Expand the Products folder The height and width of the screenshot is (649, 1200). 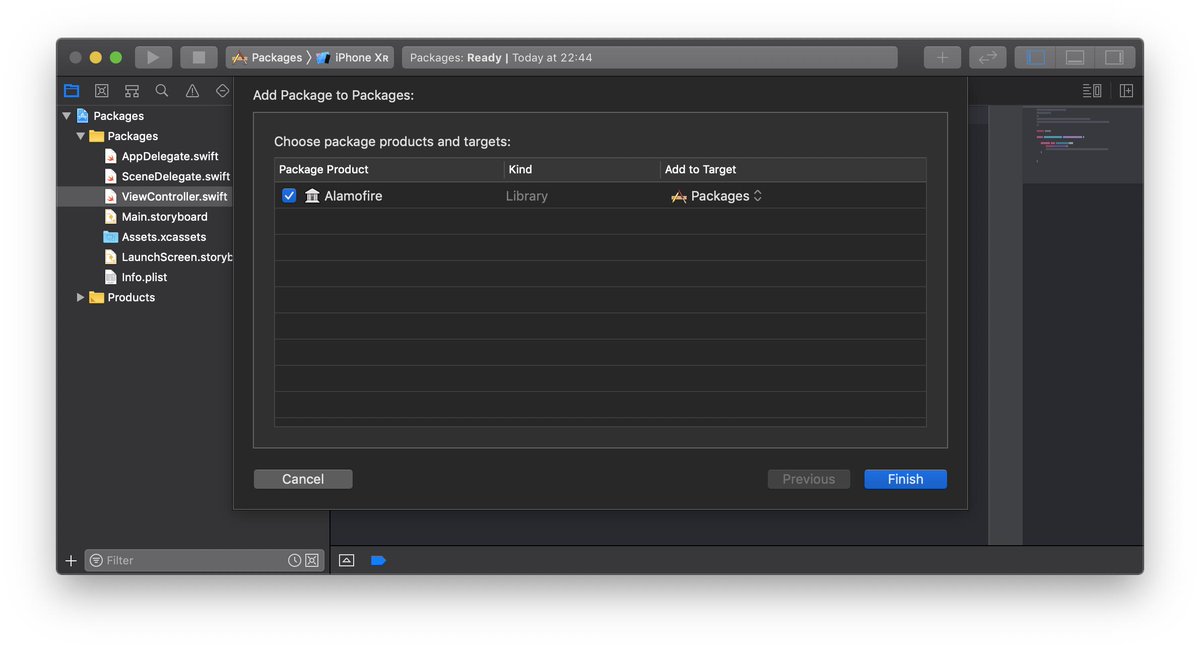coord(81,297)
